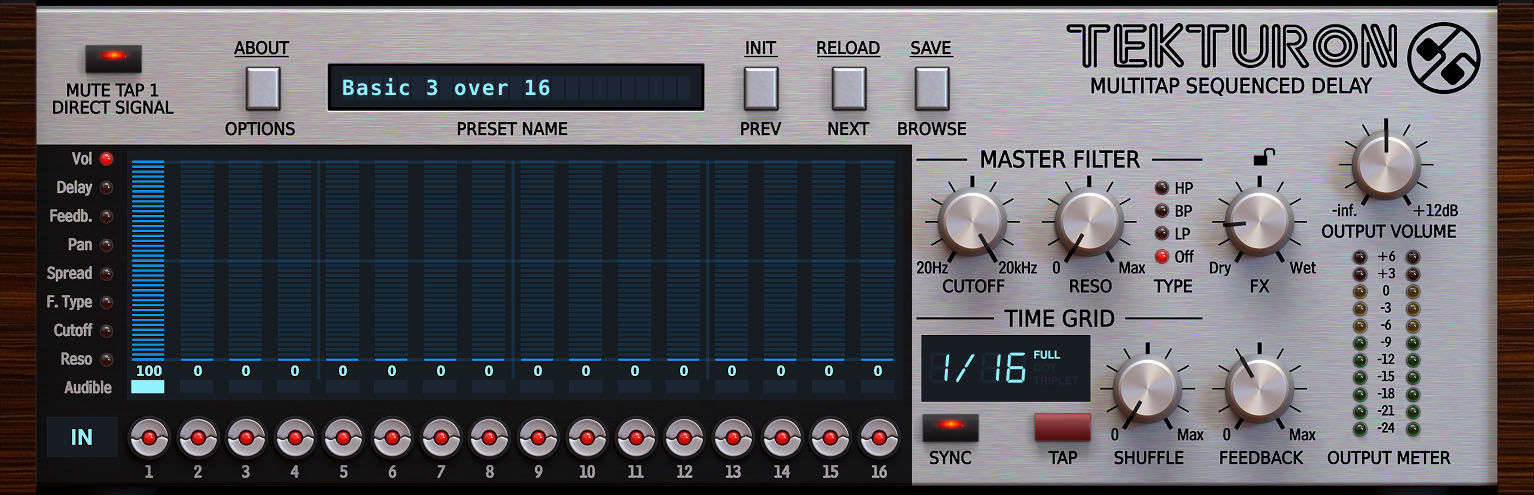Click the About/Options button
Screen dimensions: 1534x495
263,88
